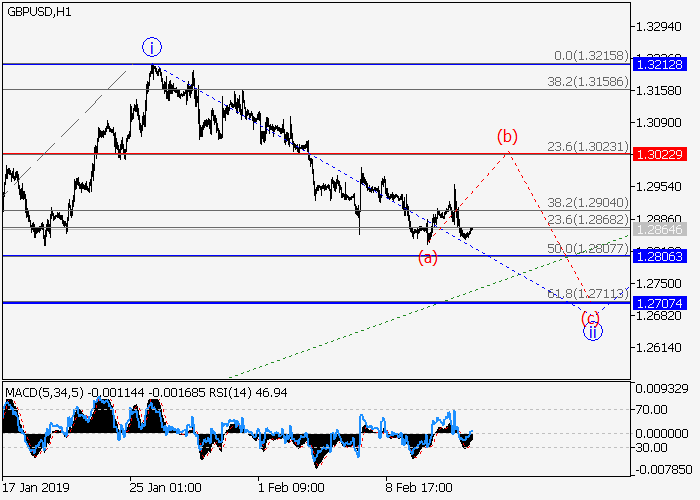Click the 25 Jan 01:00 date label
Viewport: 700px width, 500px height.
point(166,488)
